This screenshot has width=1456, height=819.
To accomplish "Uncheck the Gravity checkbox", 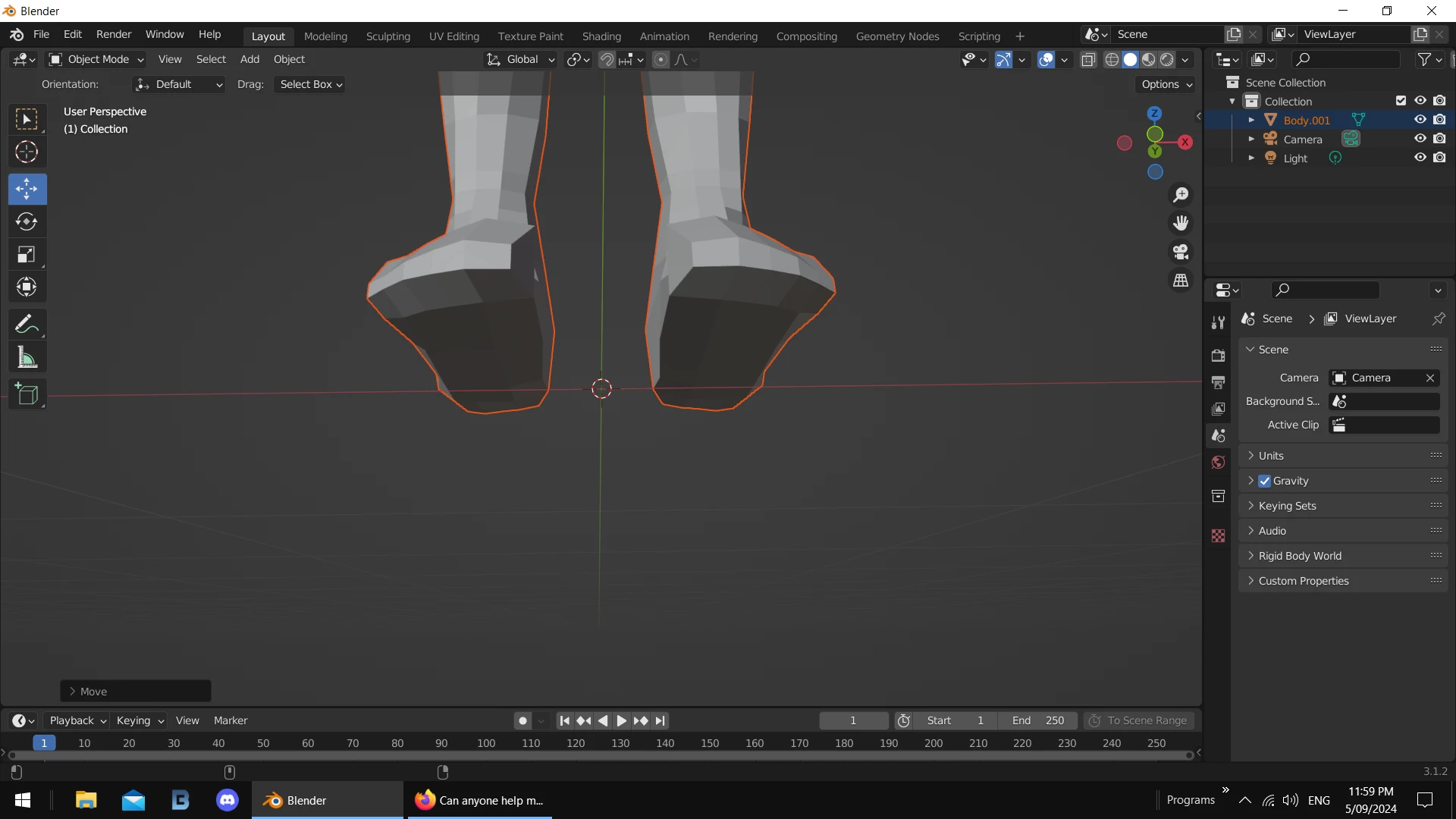I will pos(1264,481).
